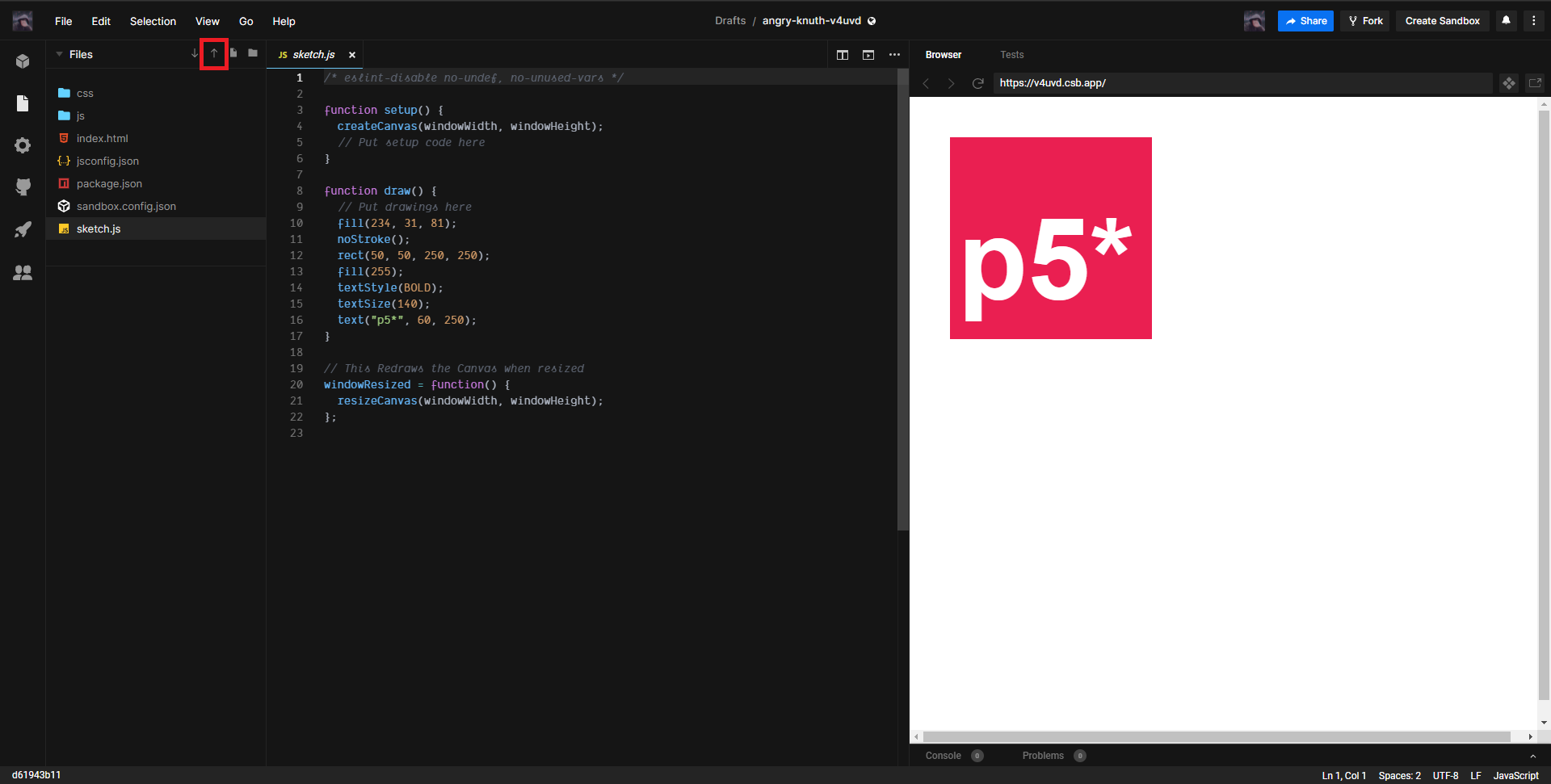Select the Browser tab
This screenshot has width=1551, height=784.
tap(944, 55)
